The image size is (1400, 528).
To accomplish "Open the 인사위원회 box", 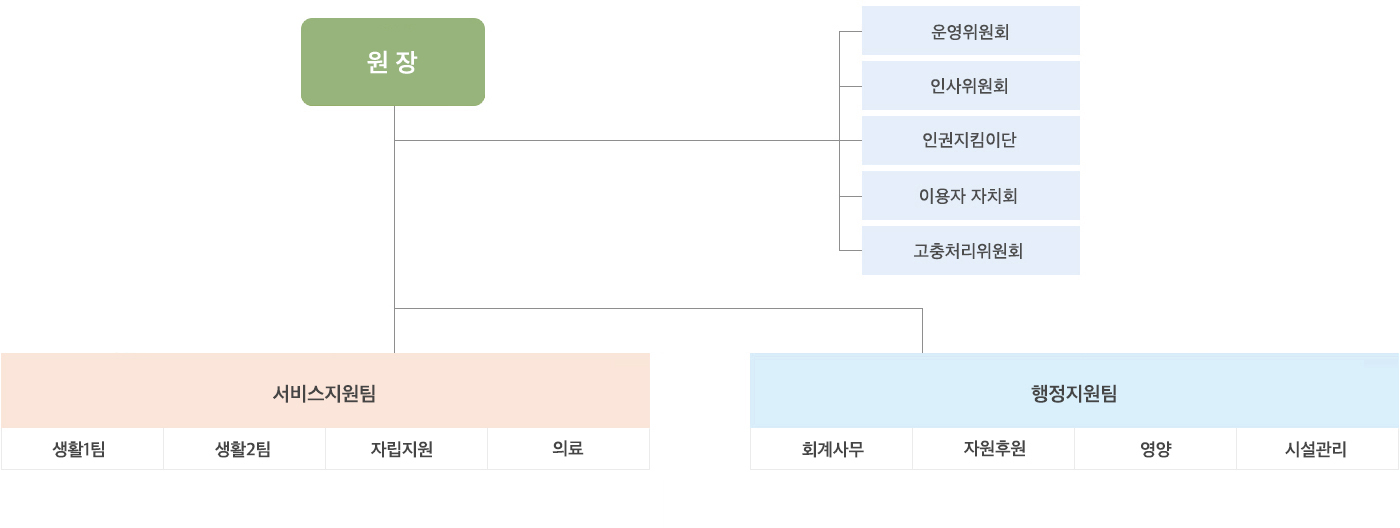I will (970, 86).
